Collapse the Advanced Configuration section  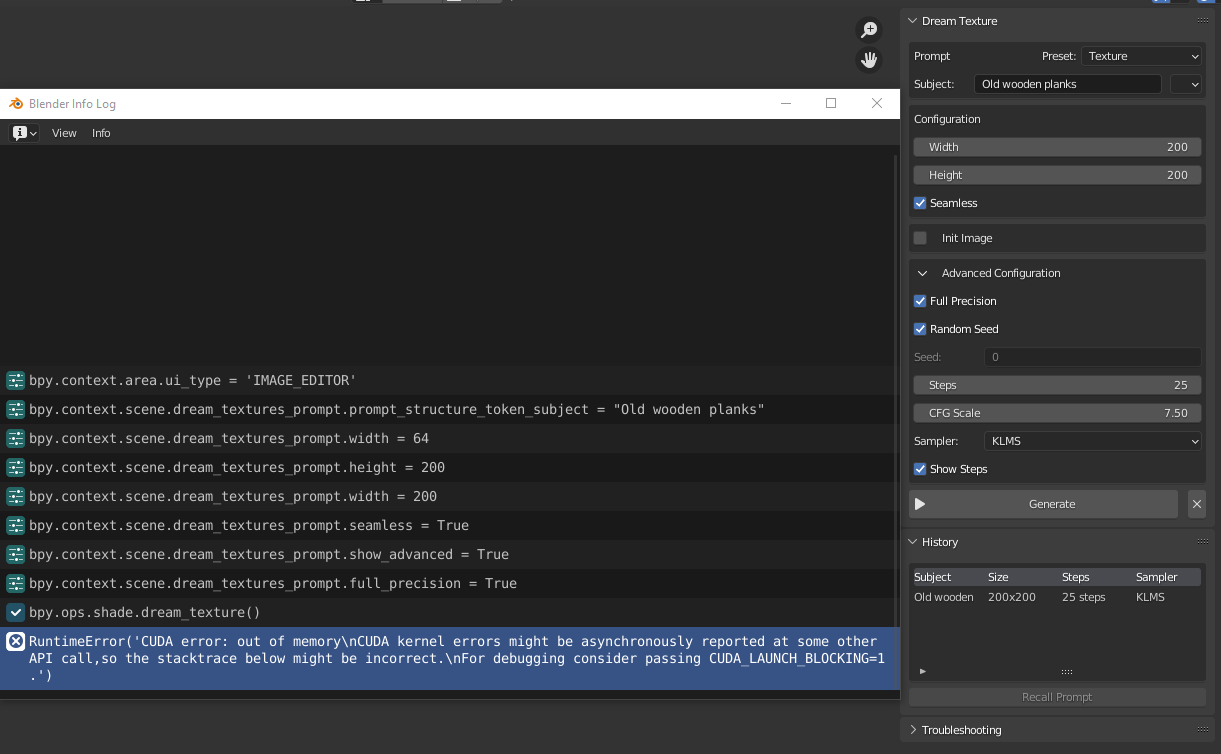(x=922, y=273)
